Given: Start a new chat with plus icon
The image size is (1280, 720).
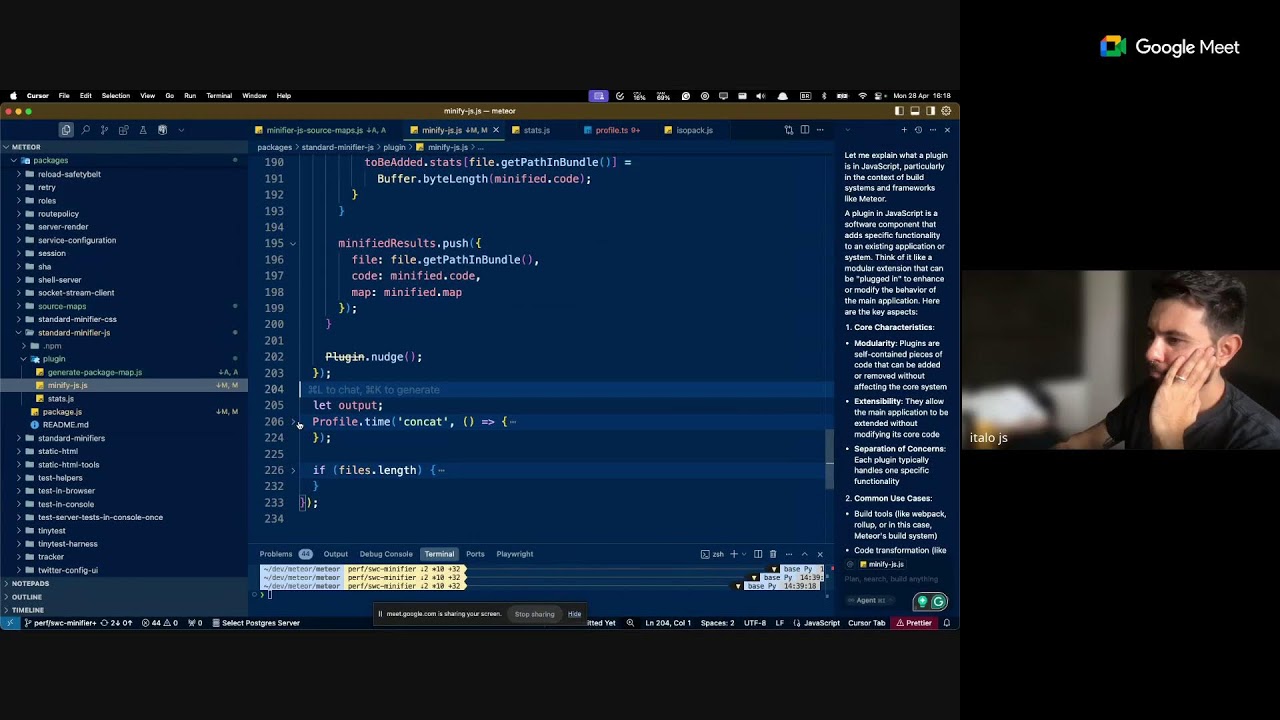Looking at the screenshot, I should coord(904,130).
